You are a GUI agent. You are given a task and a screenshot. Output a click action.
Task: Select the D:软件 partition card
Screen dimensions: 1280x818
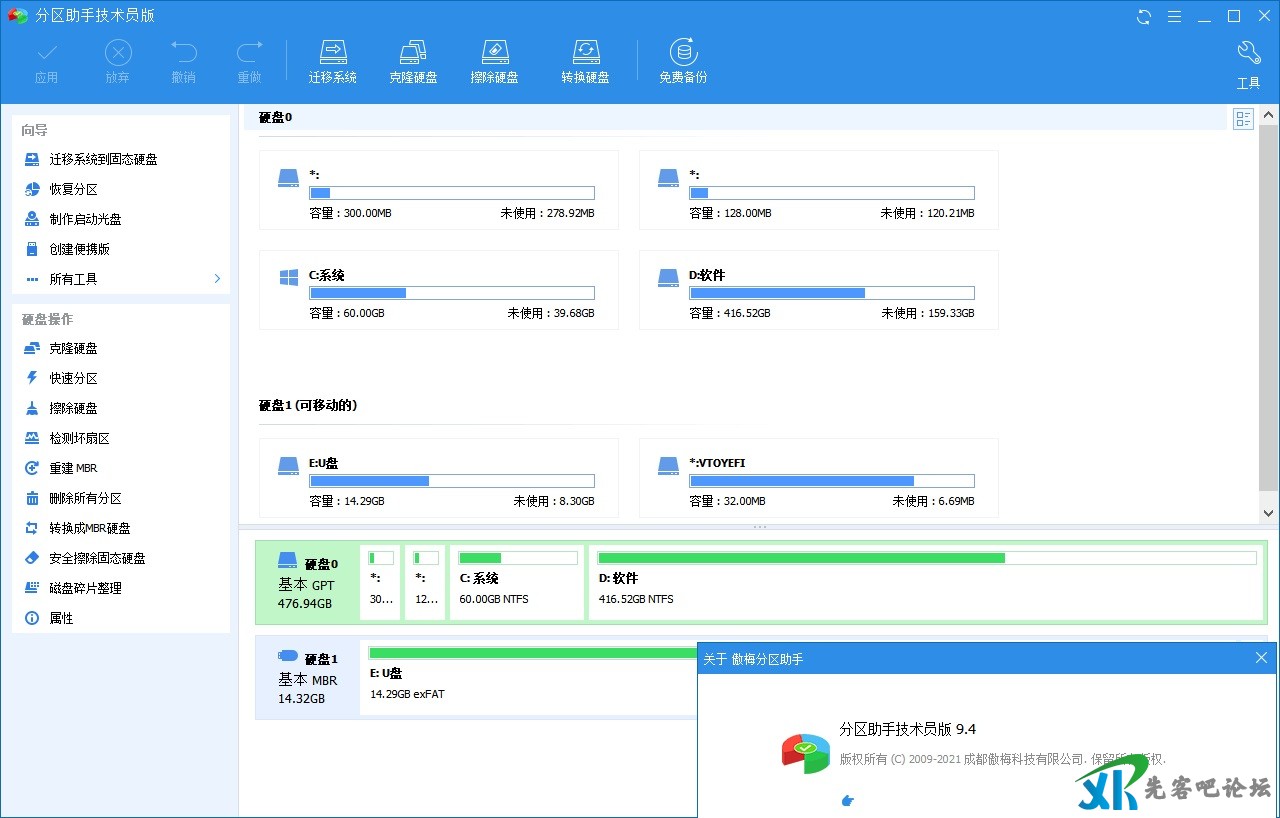[818, 290]
